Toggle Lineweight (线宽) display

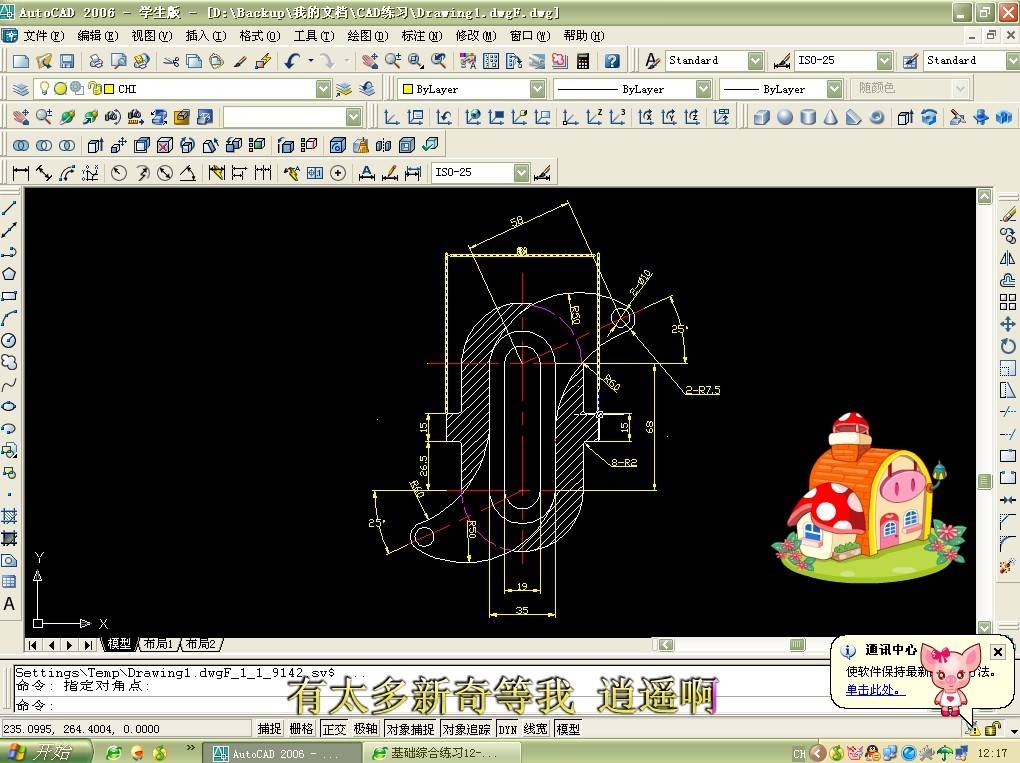pos(536,729)
